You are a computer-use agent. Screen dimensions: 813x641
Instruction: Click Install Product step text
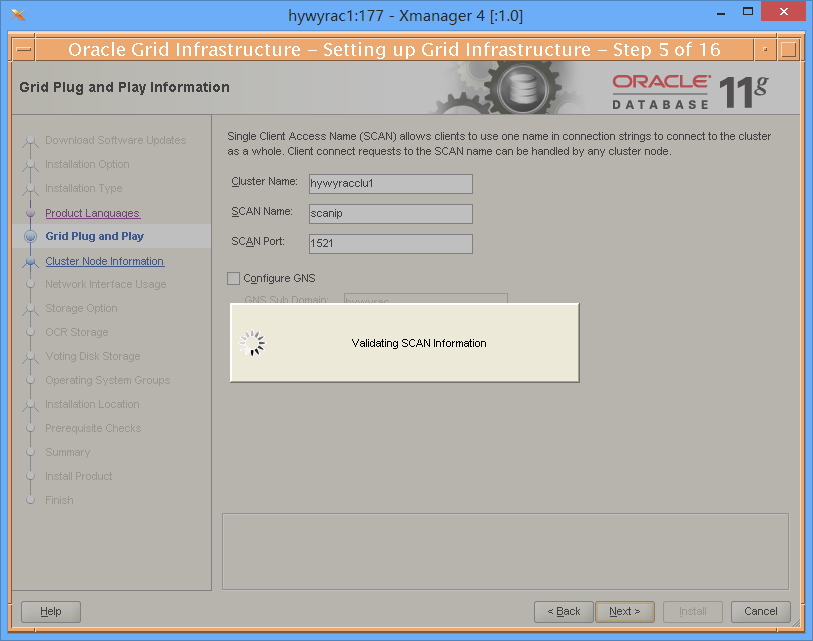pyautogui.click(x=78, y=476)
